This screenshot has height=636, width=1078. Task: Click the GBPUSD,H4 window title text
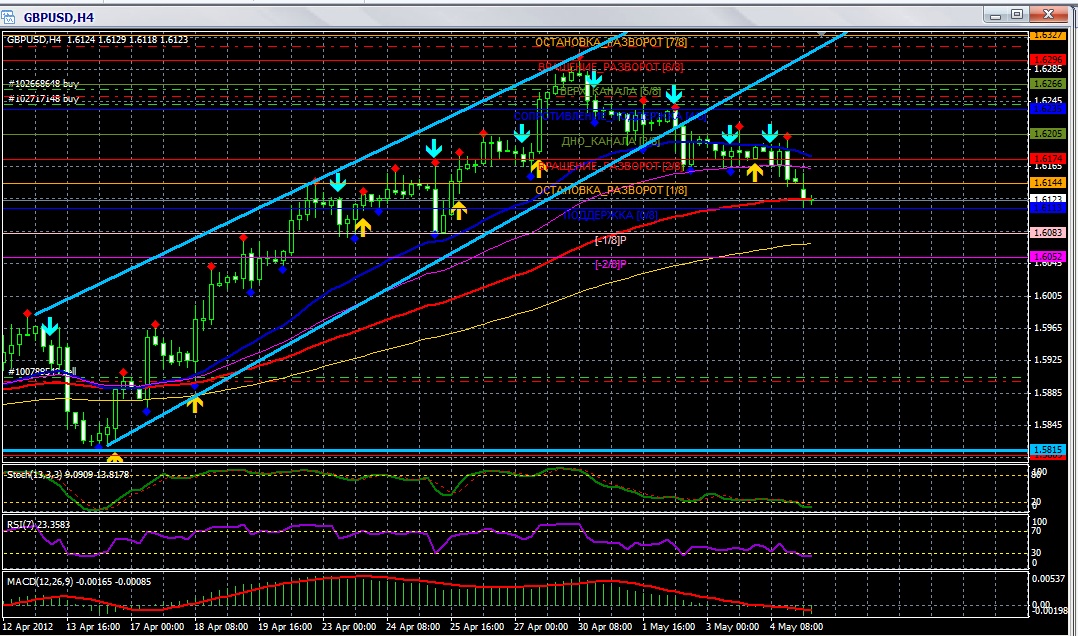point(58,18)
